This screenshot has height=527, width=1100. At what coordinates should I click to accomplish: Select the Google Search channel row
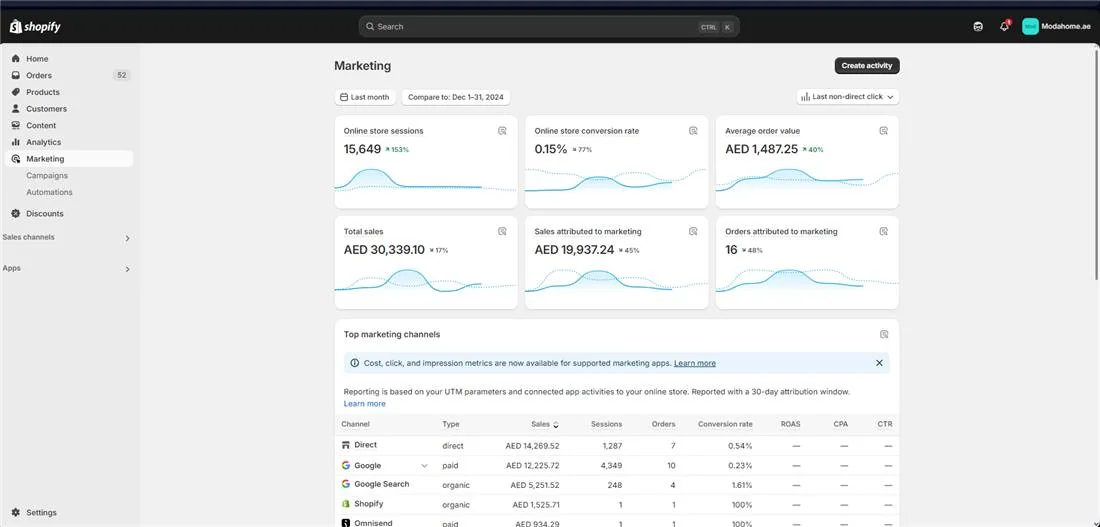pyautogui.click(x=617, y=485)
